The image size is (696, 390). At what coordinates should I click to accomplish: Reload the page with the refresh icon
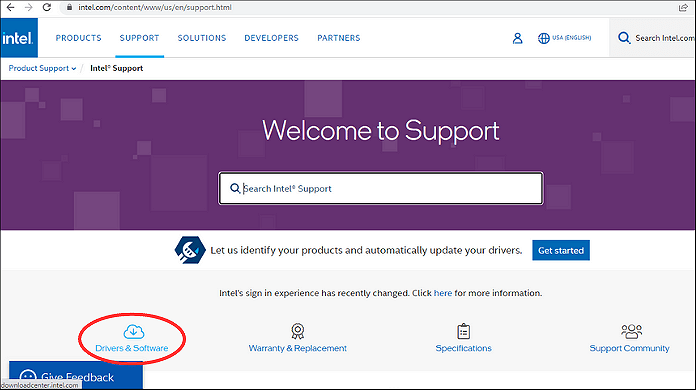[47, 8]
